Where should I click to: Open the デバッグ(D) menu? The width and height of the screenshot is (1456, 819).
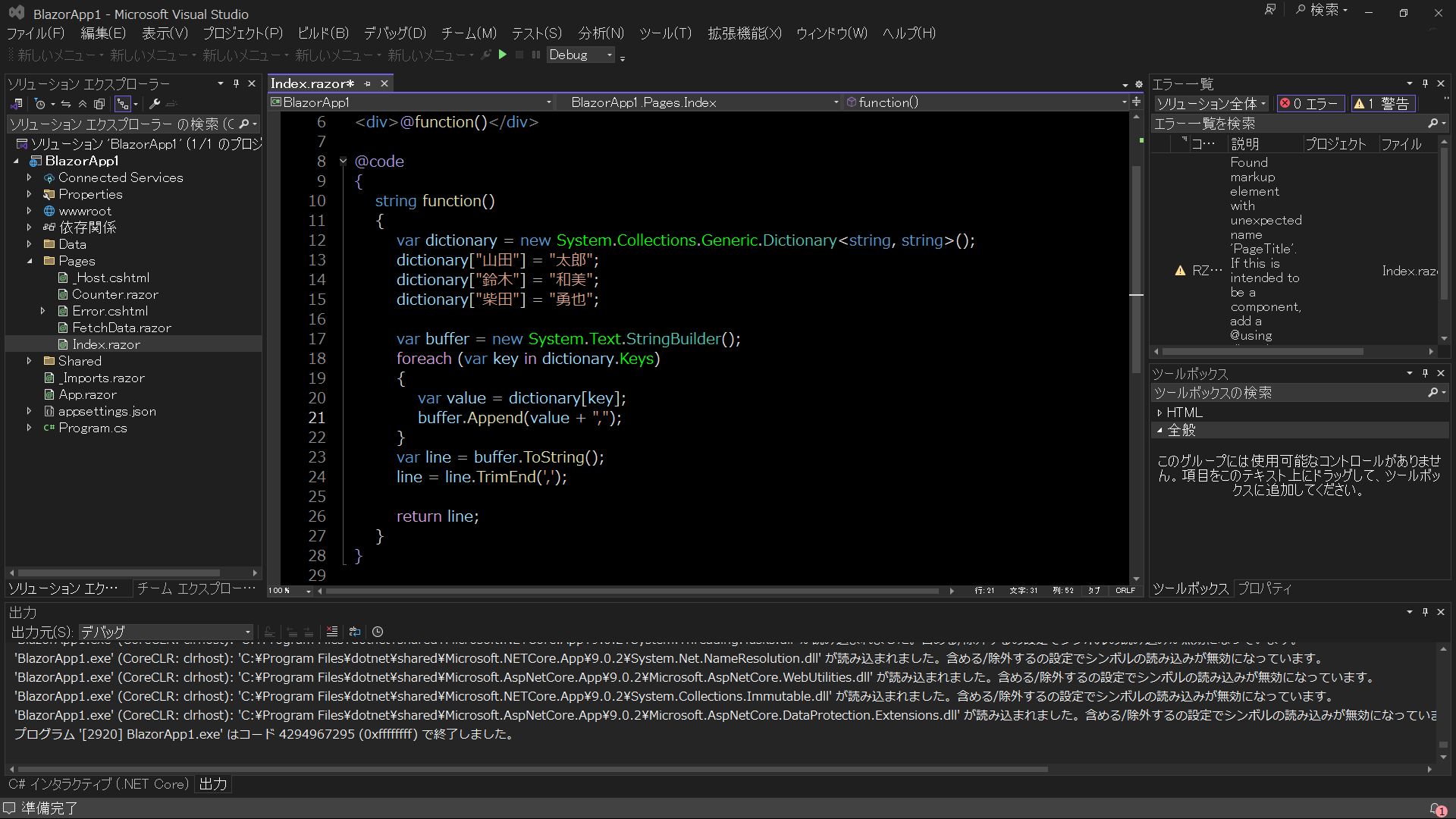coord(395,33)
